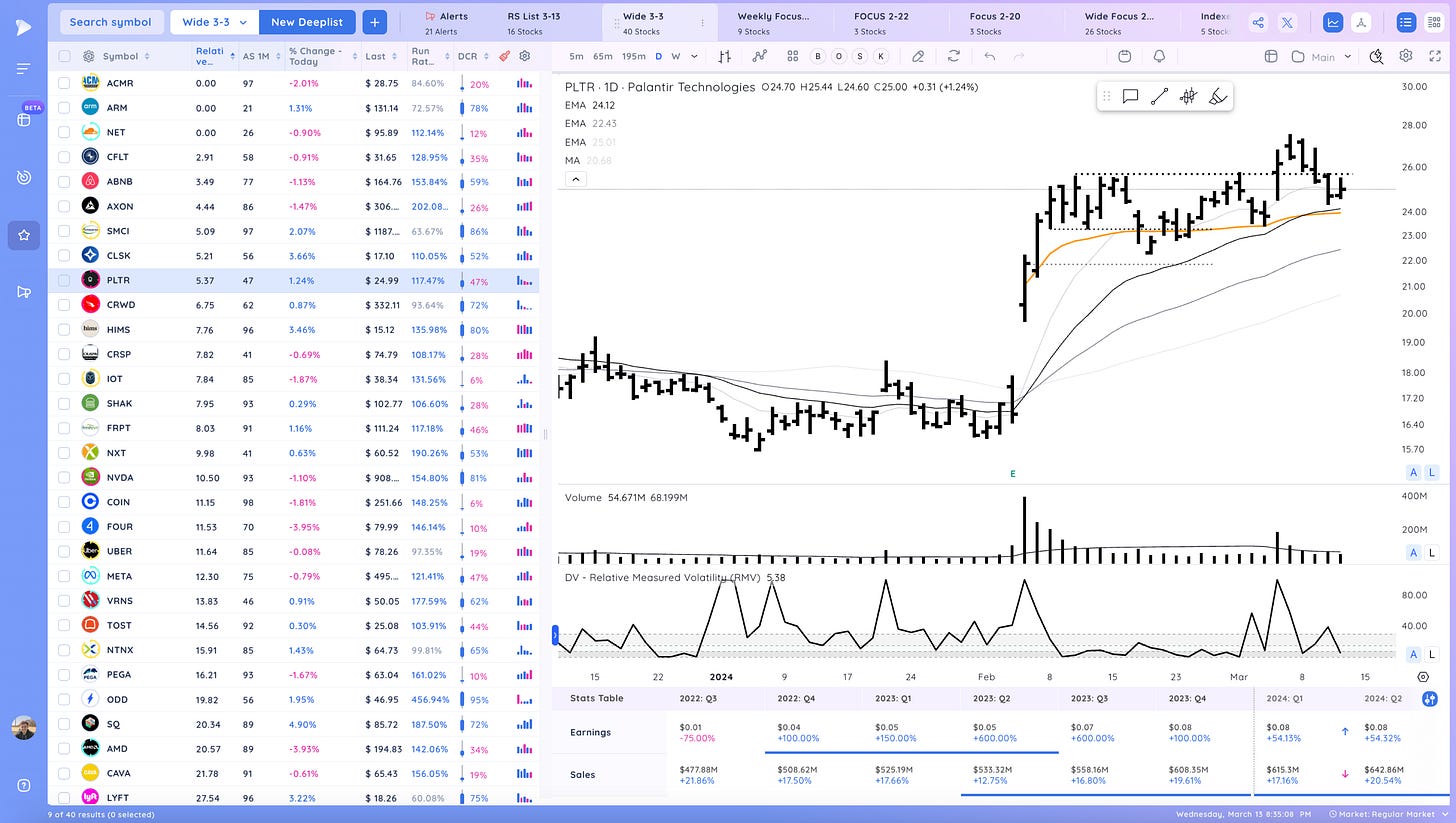The image size is (1456, 823).
Task: Enter fullscreen chart mode
Action: point(1436,56)
